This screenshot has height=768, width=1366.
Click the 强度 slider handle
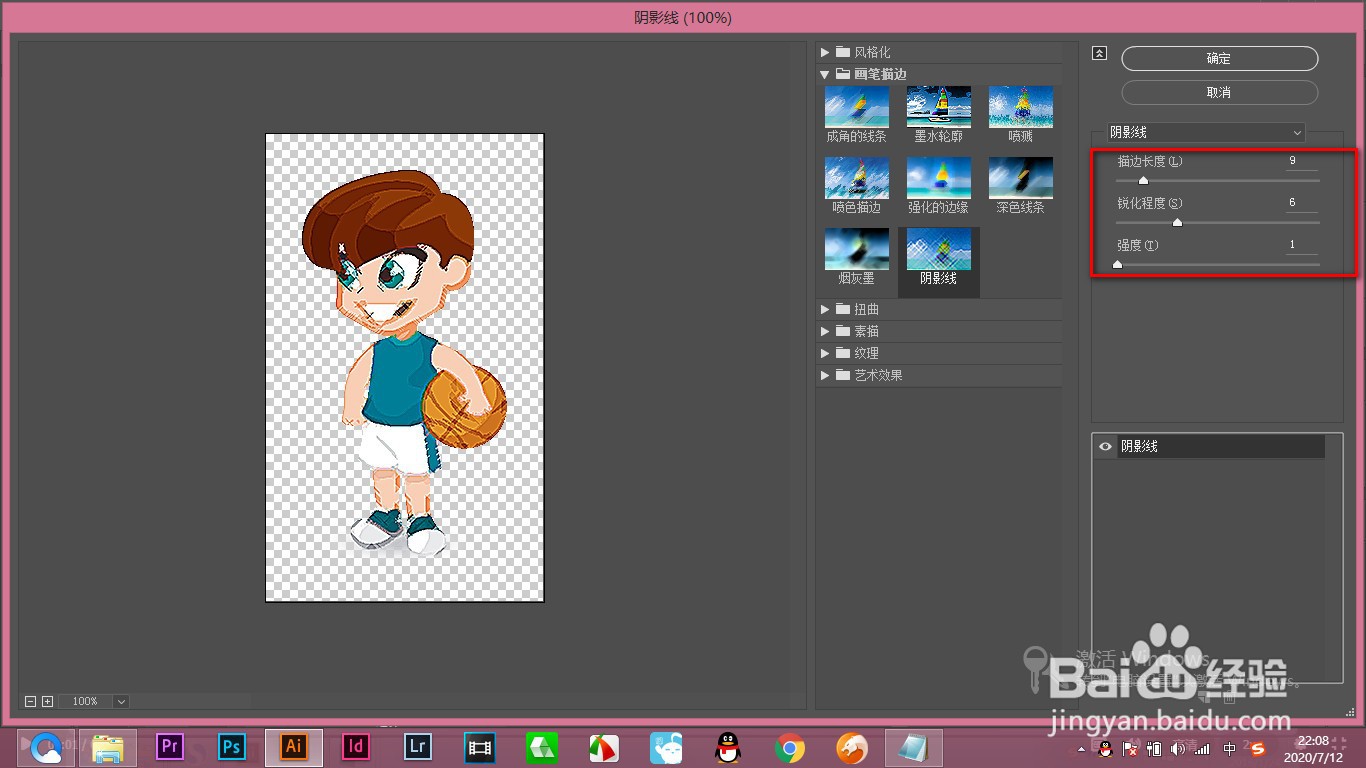1117,265
